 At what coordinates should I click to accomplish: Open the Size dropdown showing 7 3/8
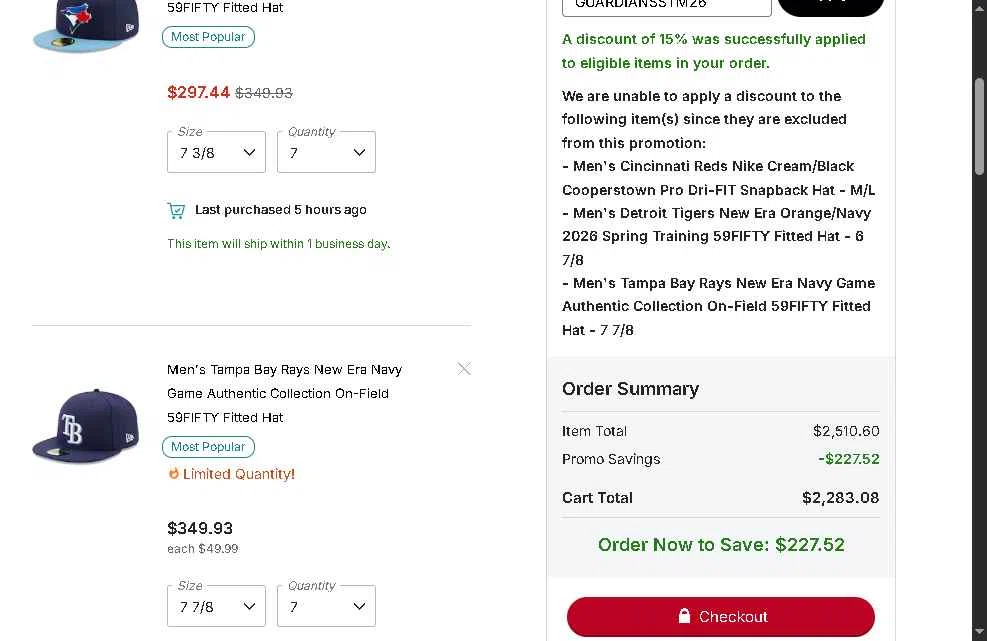coord(216,153)
